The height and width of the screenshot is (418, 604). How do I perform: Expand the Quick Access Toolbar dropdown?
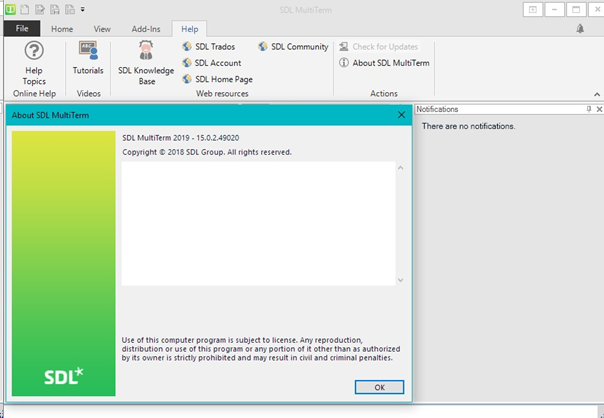(x=82, y=9)
